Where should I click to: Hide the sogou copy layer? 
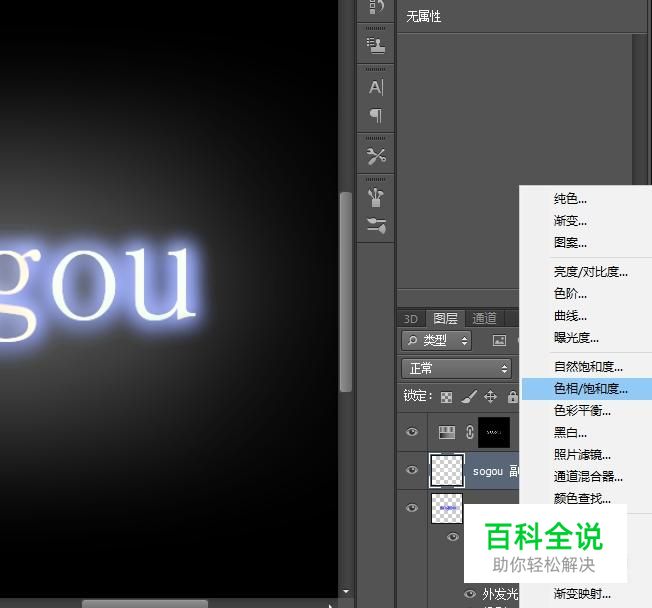412,470
